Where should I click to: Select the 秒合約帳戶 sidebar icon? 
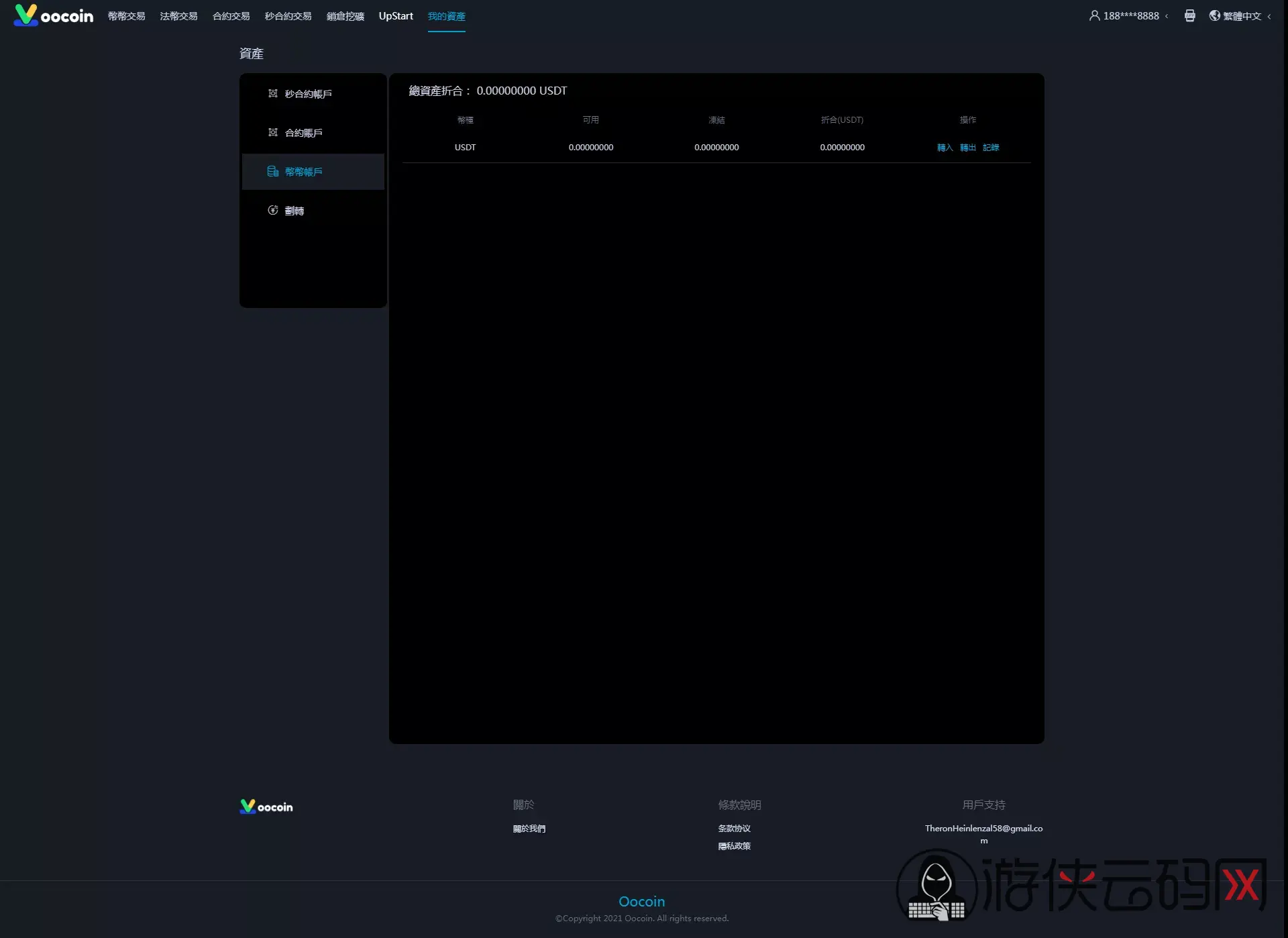pyautogui.click(x=273, y=93)
